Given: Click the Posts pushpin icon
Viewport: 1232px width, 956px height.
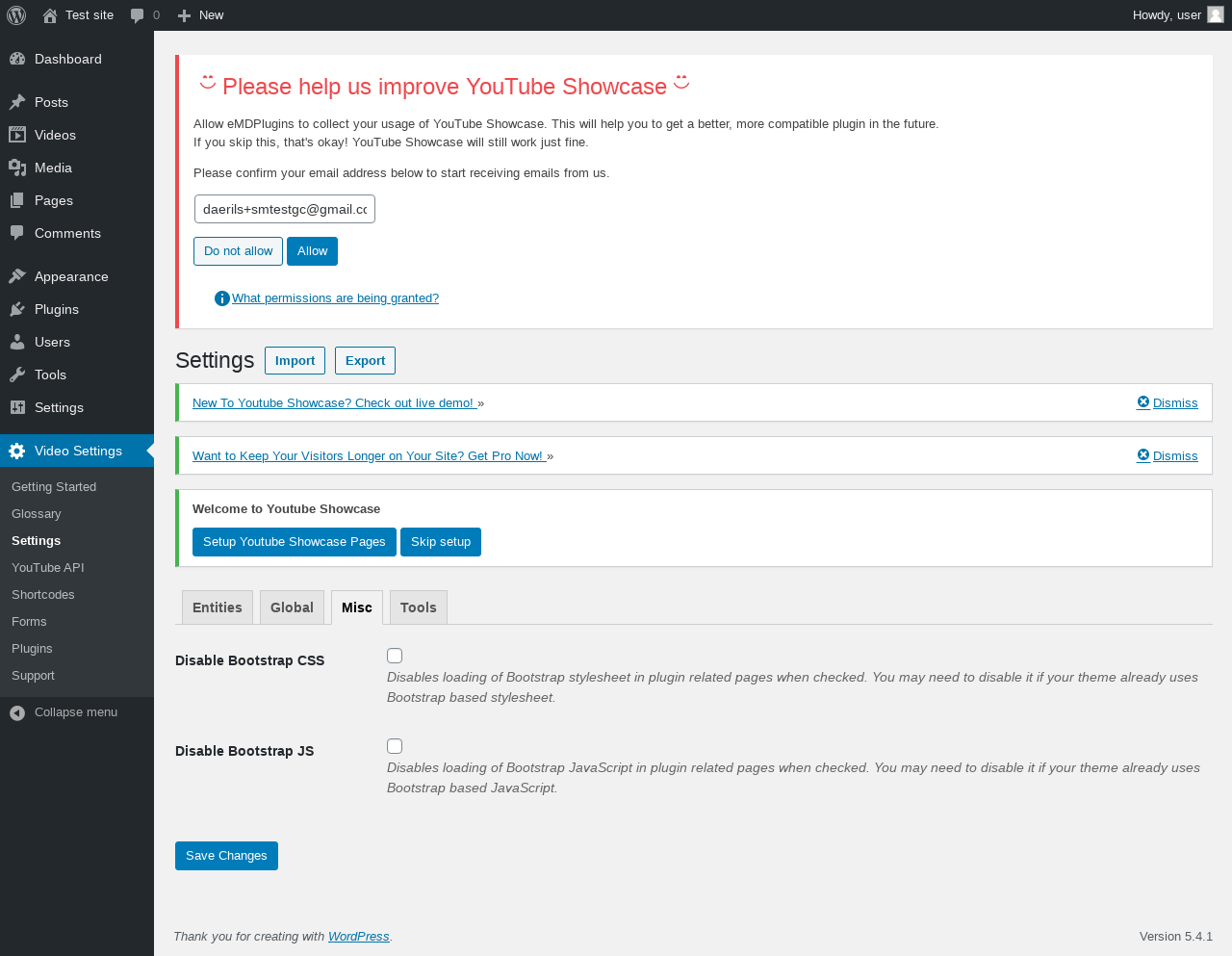Looking at the screenshot, I should 17,102.
